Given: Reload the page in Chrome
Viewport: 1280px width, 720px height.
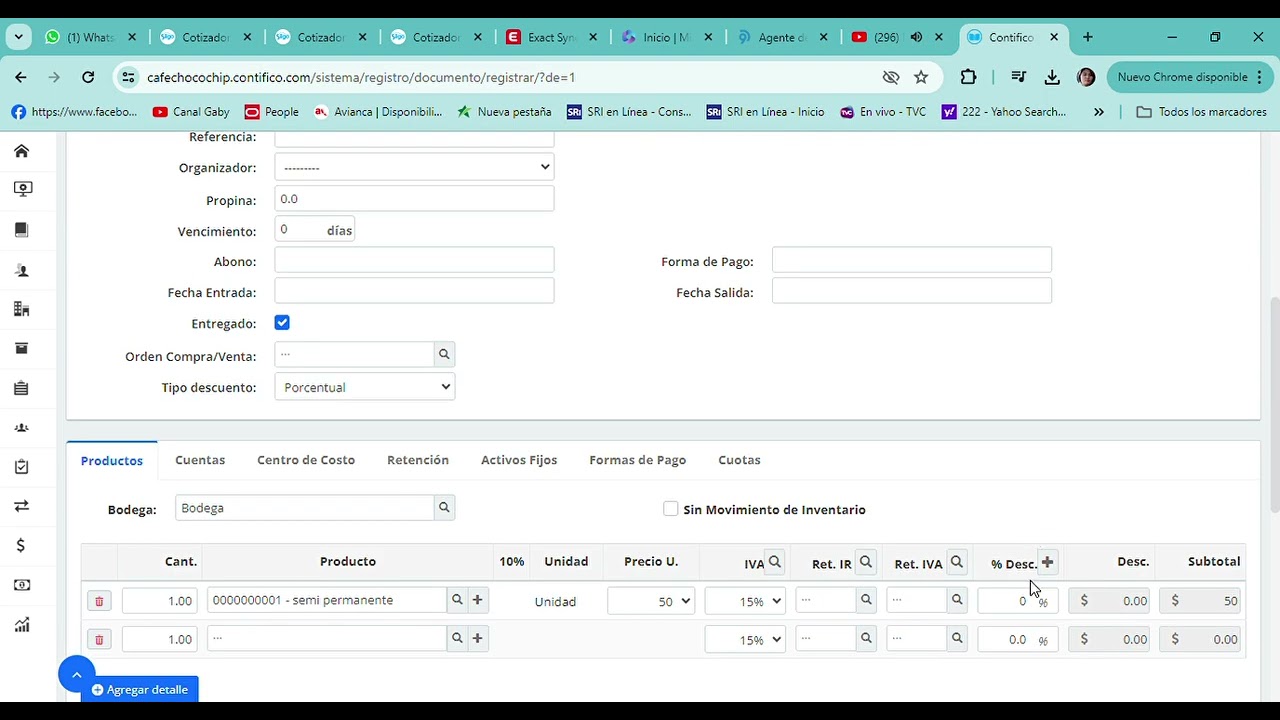Looking at the screenshot, I should click(88, 77).
